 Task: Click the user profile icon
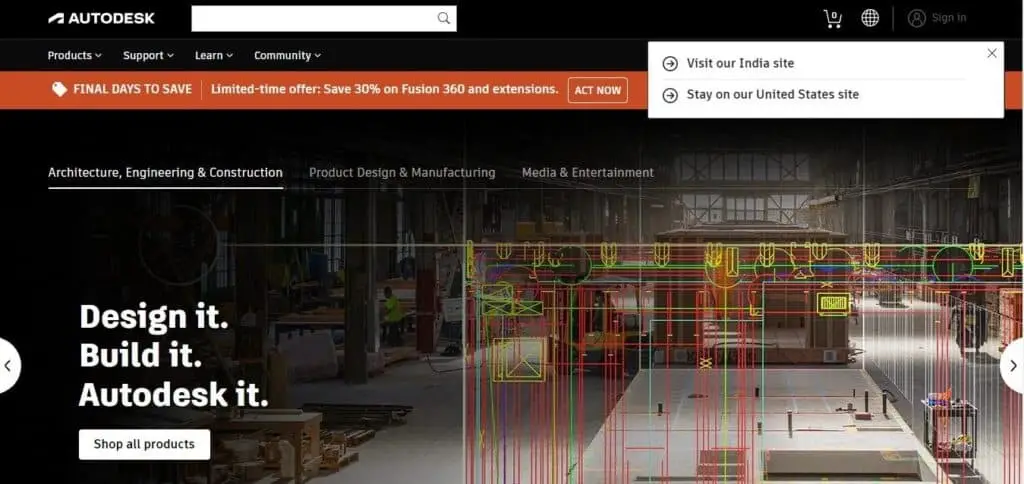coord(917,18)
